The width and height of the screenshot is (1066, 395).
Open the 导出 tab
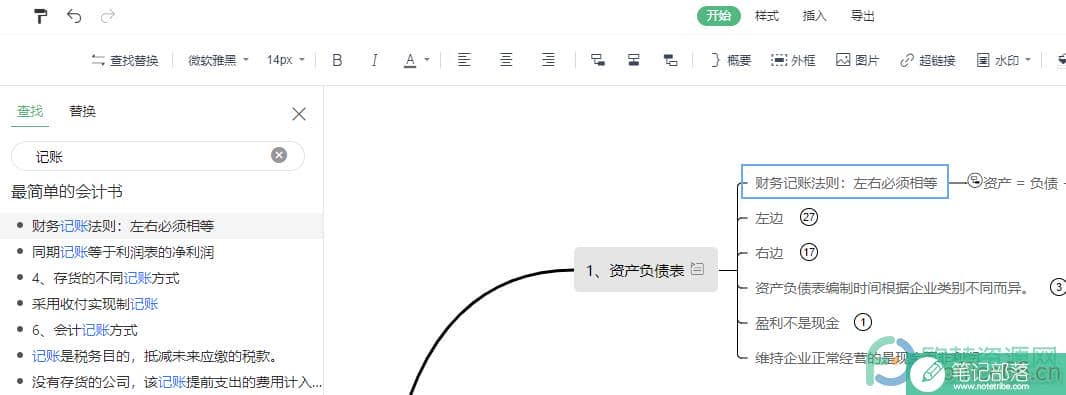pos(863,16)
